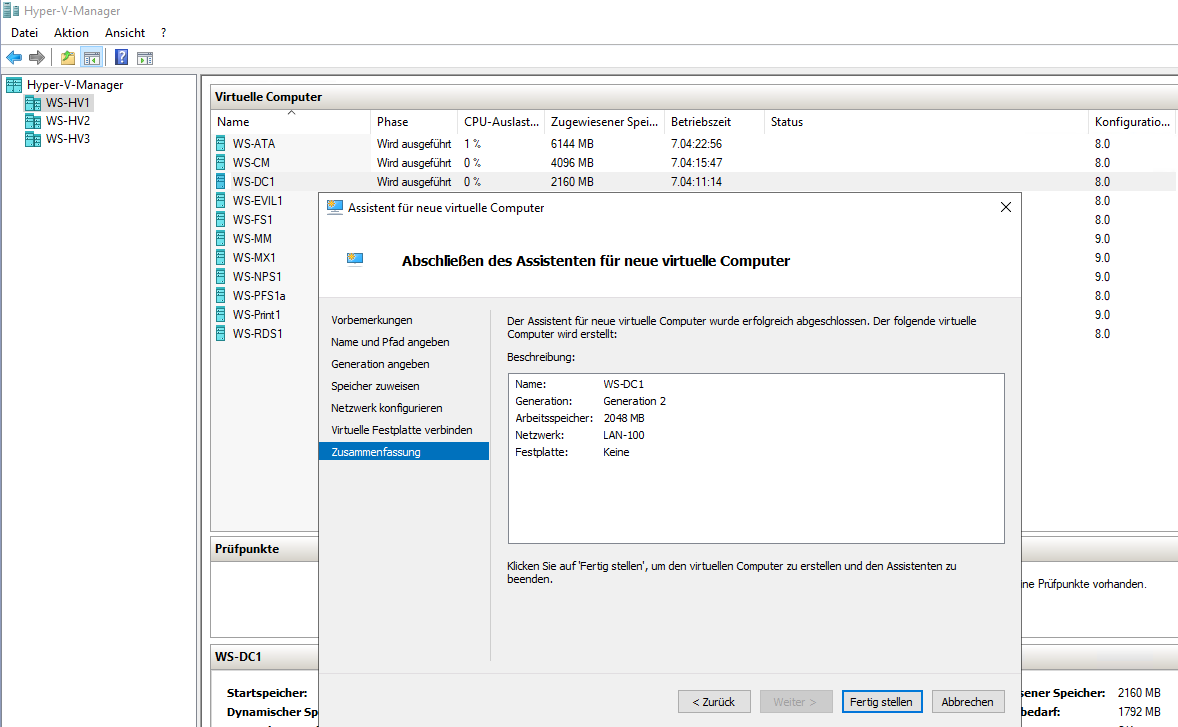The width and height of the screenshot is (1178, 727).
Task: Click the WS-MX1 virtual machine icon
Action: (x=221, y=257)
